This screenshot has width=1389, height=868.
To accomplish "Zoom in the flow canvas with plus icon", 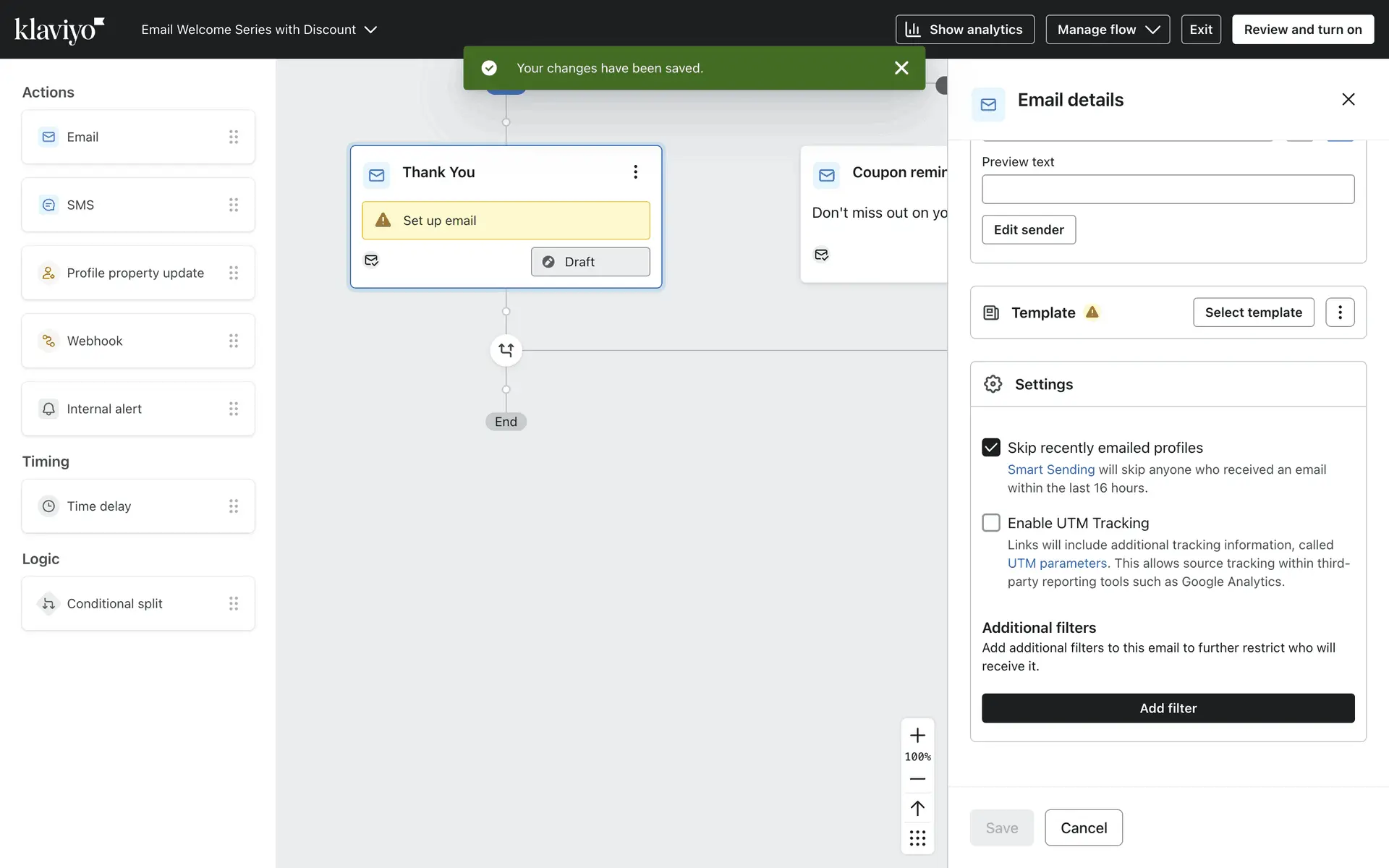I will 917,736.
